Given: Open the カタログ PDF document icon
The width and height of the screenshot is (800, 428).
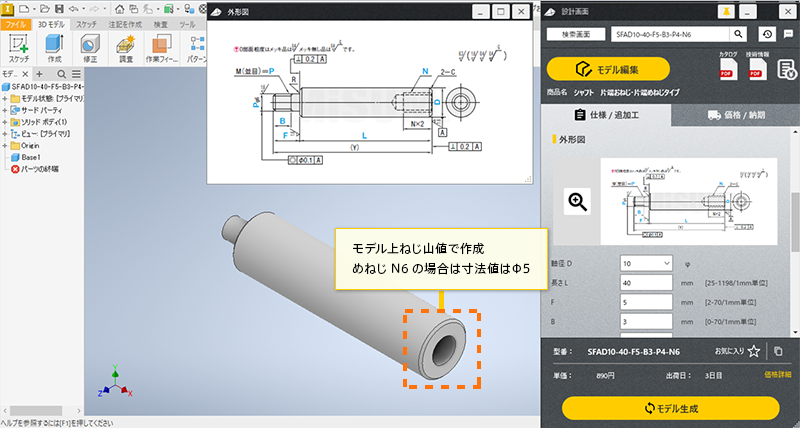Looking at the screenshot, I should coord(728,68).
